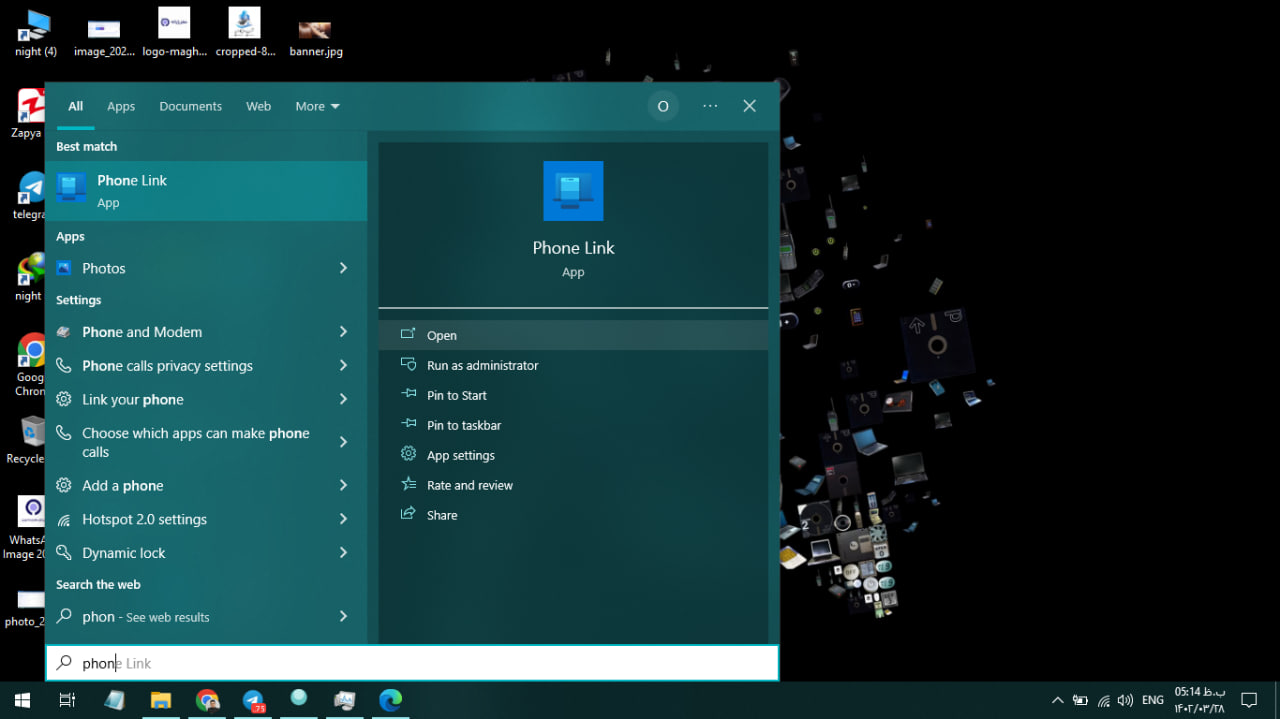This screenshot has height=719, width=1280.
Task: Switch to the Documents search tab
Action: [190, 106]
